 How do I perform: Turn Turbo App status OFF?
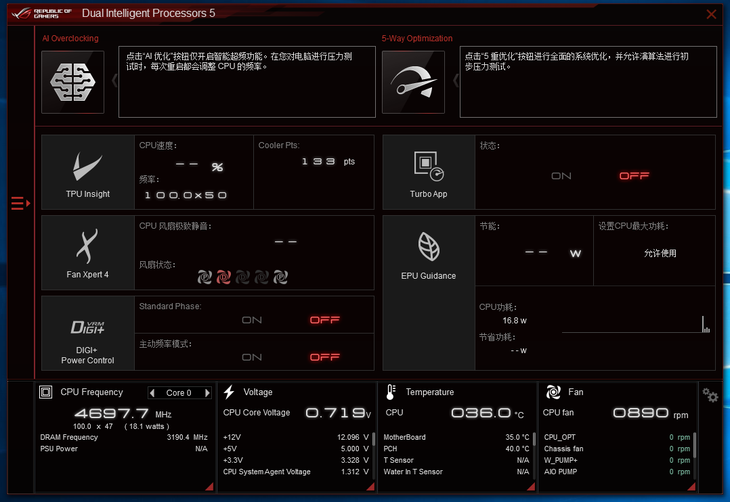(634, 176)
